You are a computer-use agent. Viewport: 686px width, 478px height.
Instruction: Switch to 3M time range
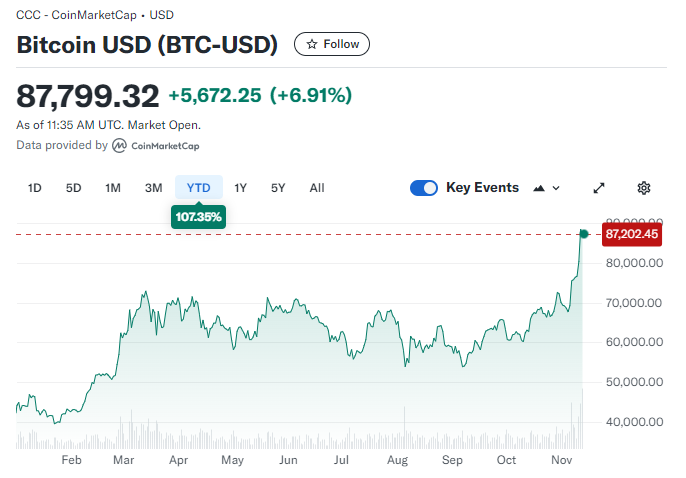tap(153, 188)
